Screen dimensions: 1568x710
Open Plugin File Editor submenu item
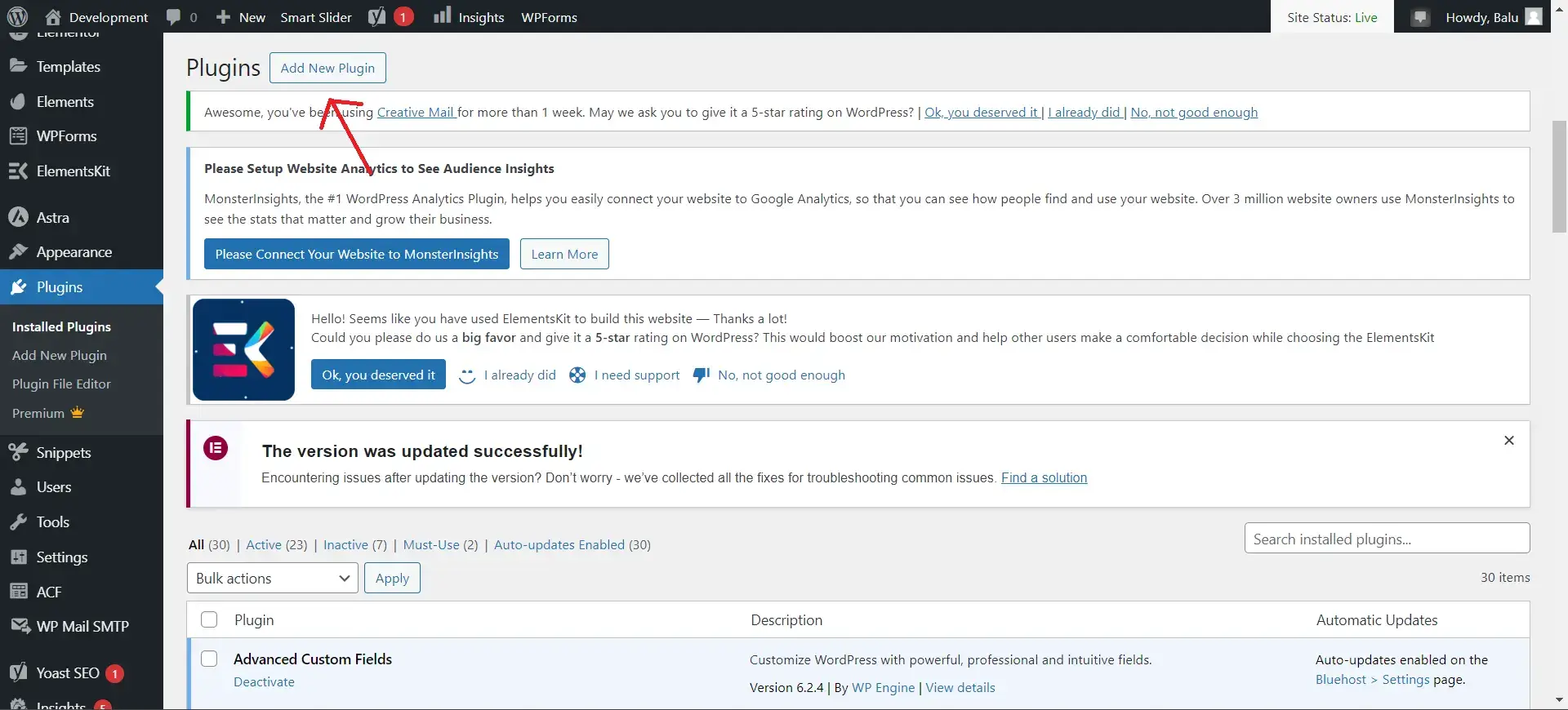coord(61,384)
